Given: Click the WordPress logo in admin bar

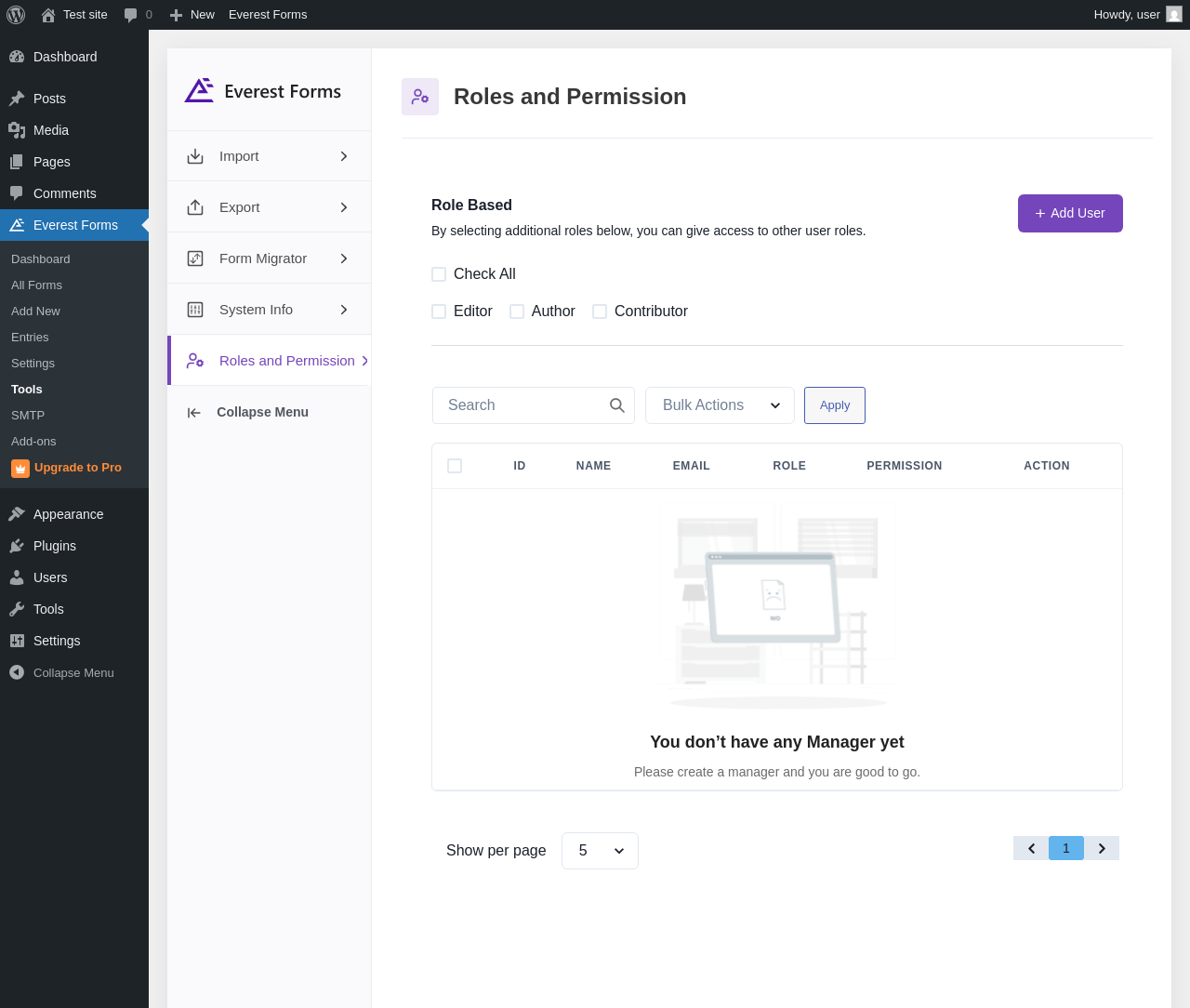Looking at the screenshot, I should pos(16,15).
